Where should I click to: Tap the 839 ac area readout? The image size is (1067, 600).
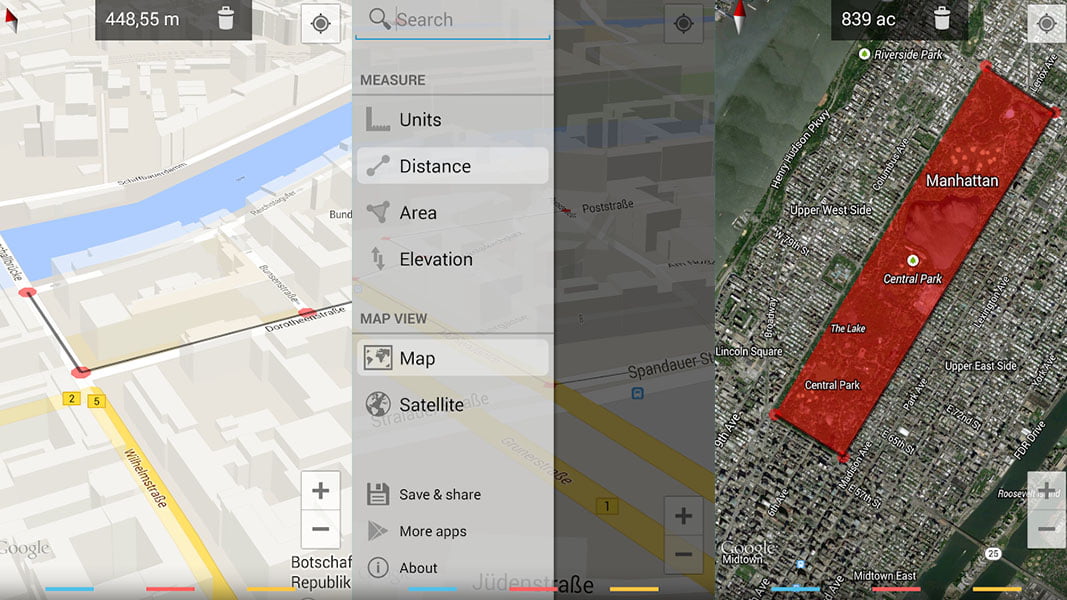coord(868,19)
